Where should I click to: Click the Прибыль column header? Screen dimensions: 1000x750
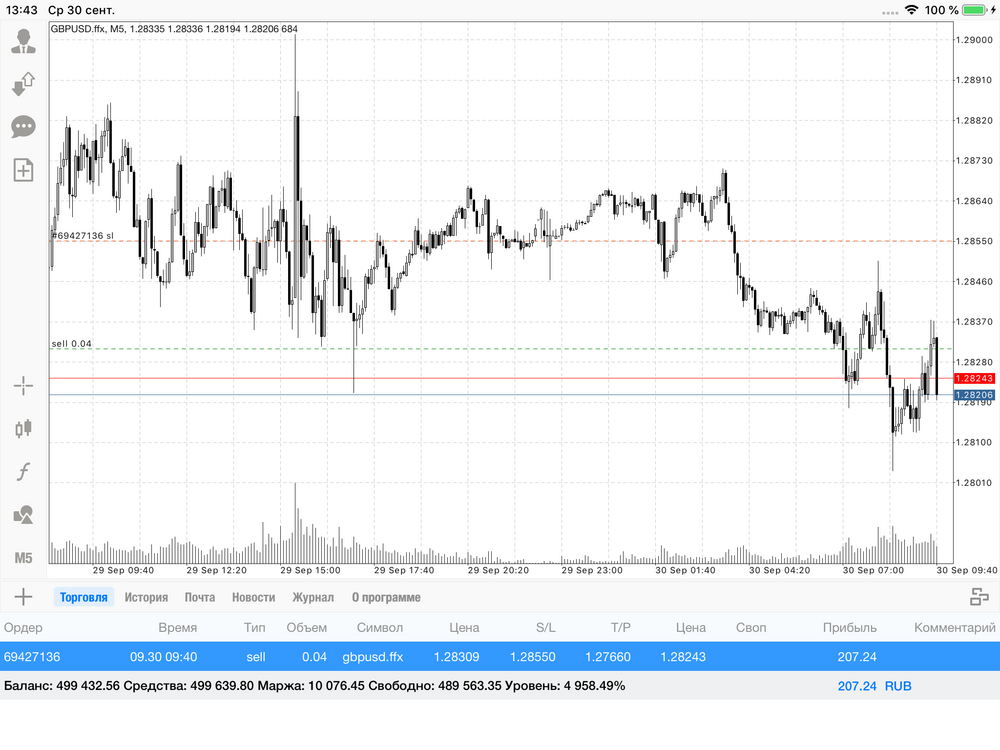tap(849, 628)
